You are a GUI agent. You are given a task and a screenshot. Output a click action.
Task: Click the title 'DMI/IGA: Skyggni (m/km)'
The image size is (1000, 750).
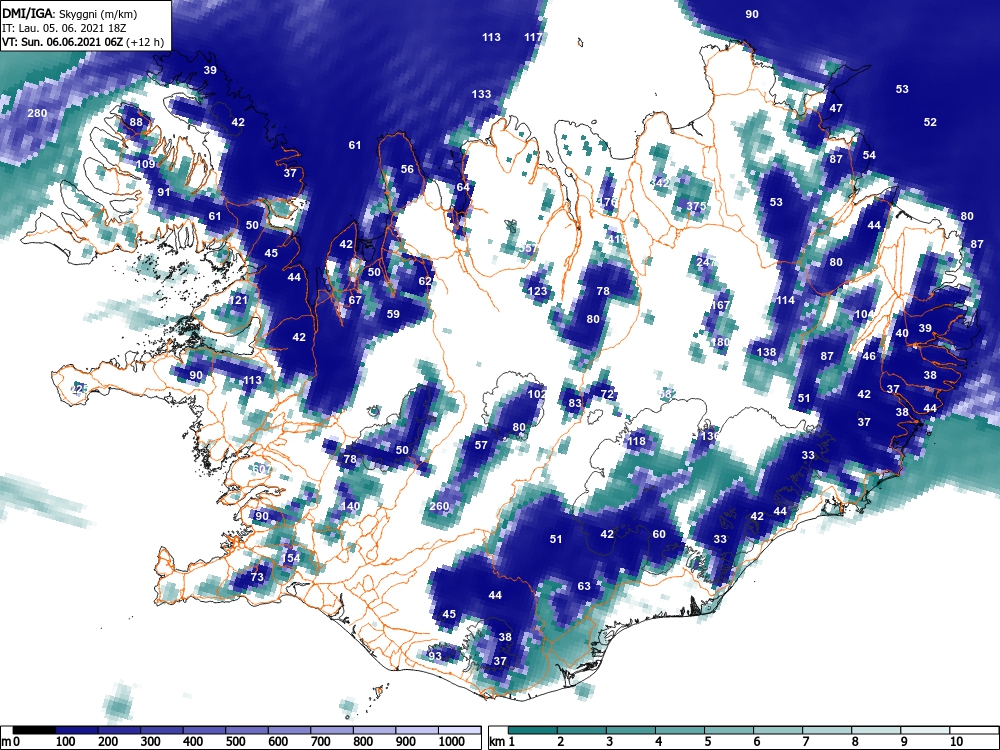pos(70,13)
